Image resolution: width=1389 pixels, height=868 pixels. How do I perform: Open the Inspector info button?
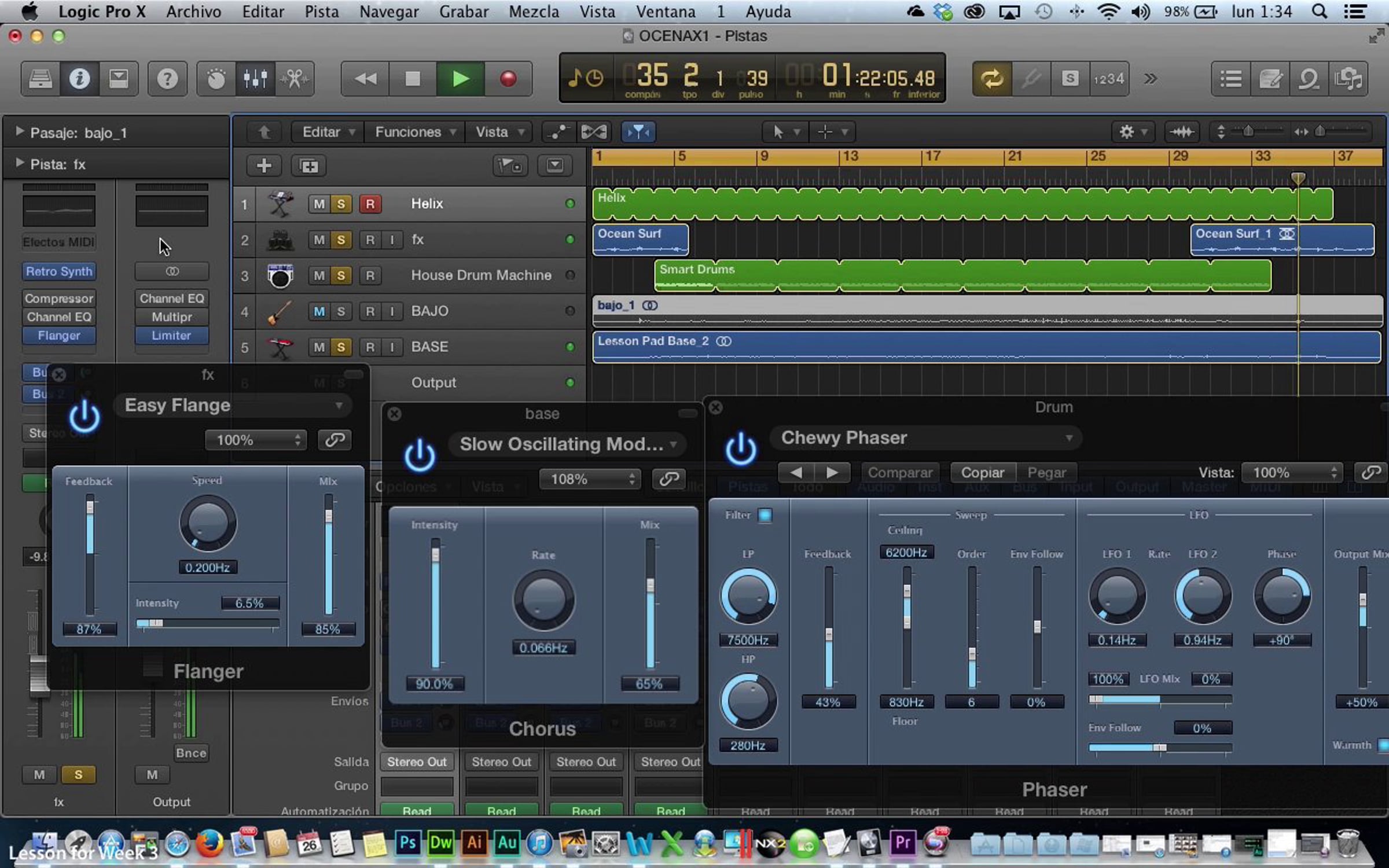pyautogui.click(x=79, y=79)
